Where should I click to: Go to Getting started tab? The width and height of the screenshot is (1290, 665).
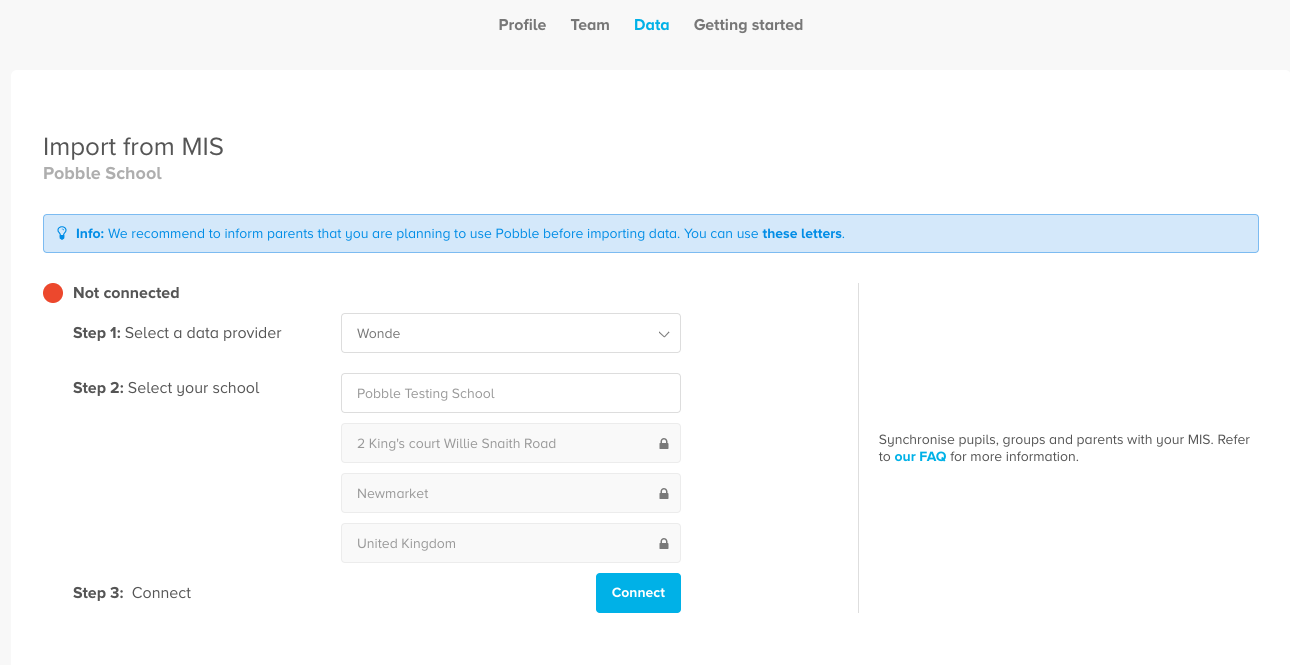click(748, 25)
